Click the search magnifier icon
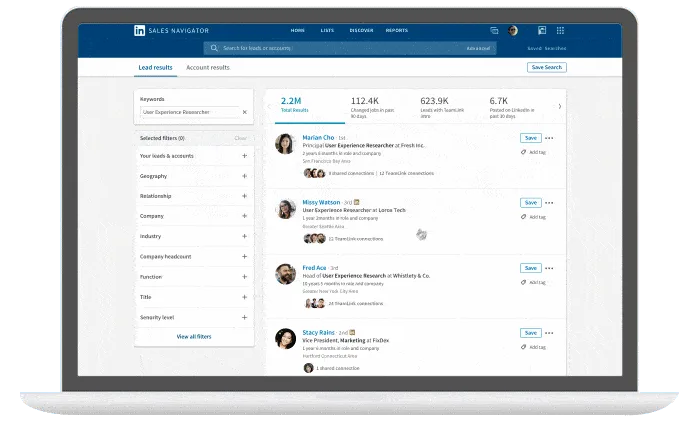The image size is (700, 431). pos(214,48)
